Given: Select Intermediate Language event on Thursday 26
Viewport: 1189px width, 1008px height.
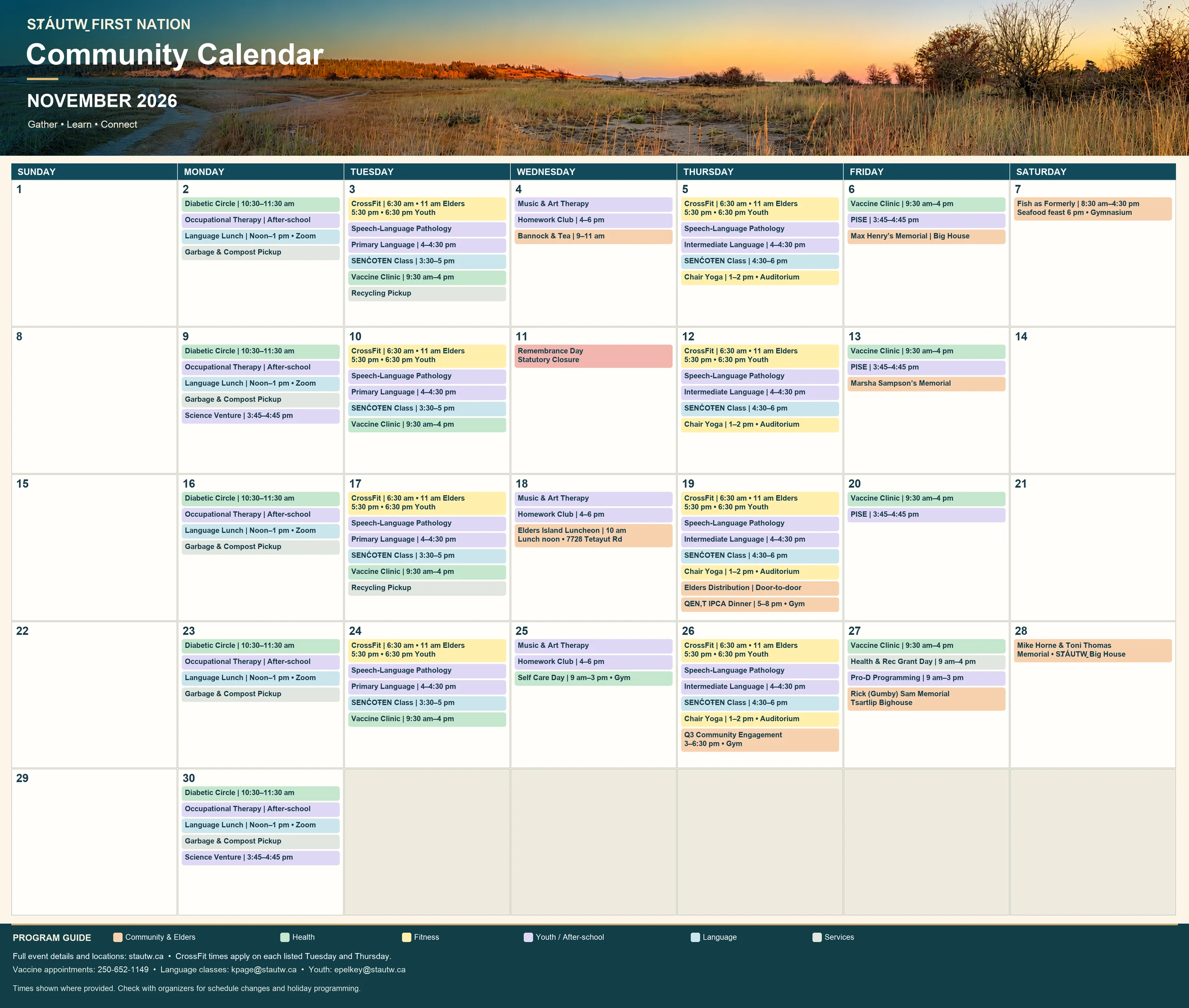Looking at the screenshot, I should coord(760,687).
